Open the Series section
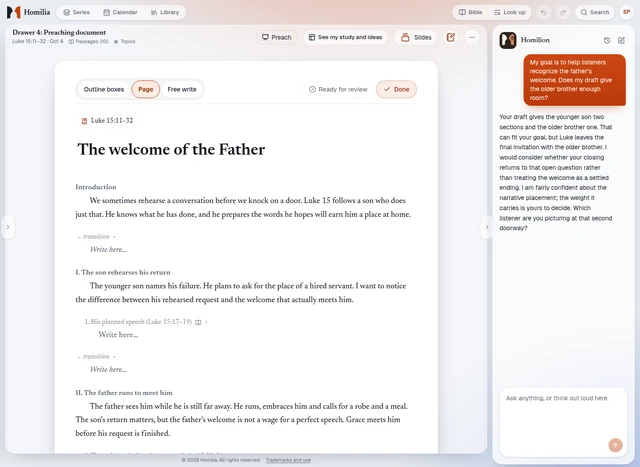 tap(76, 12)
